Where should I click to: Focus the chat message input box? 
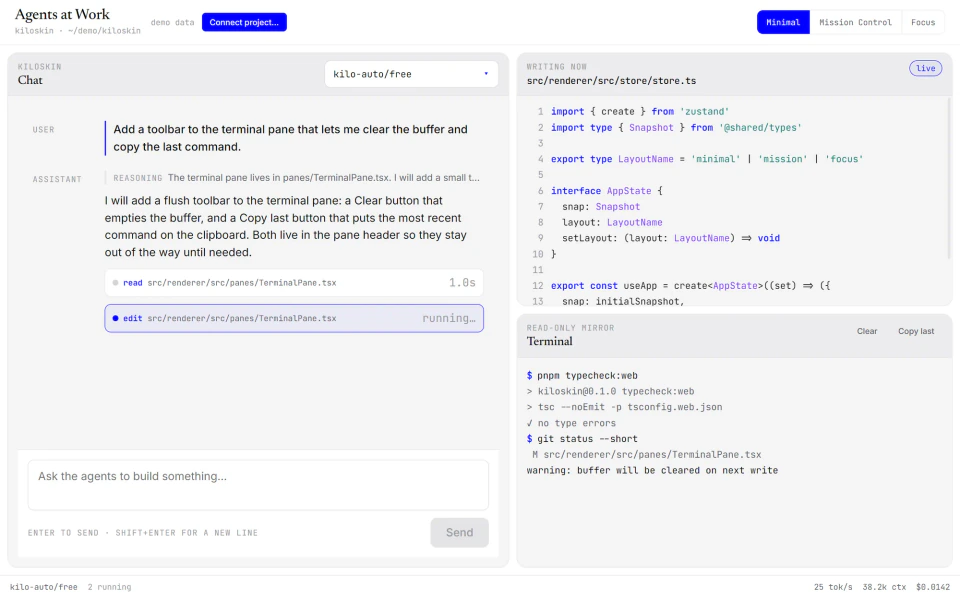(258, 485)
